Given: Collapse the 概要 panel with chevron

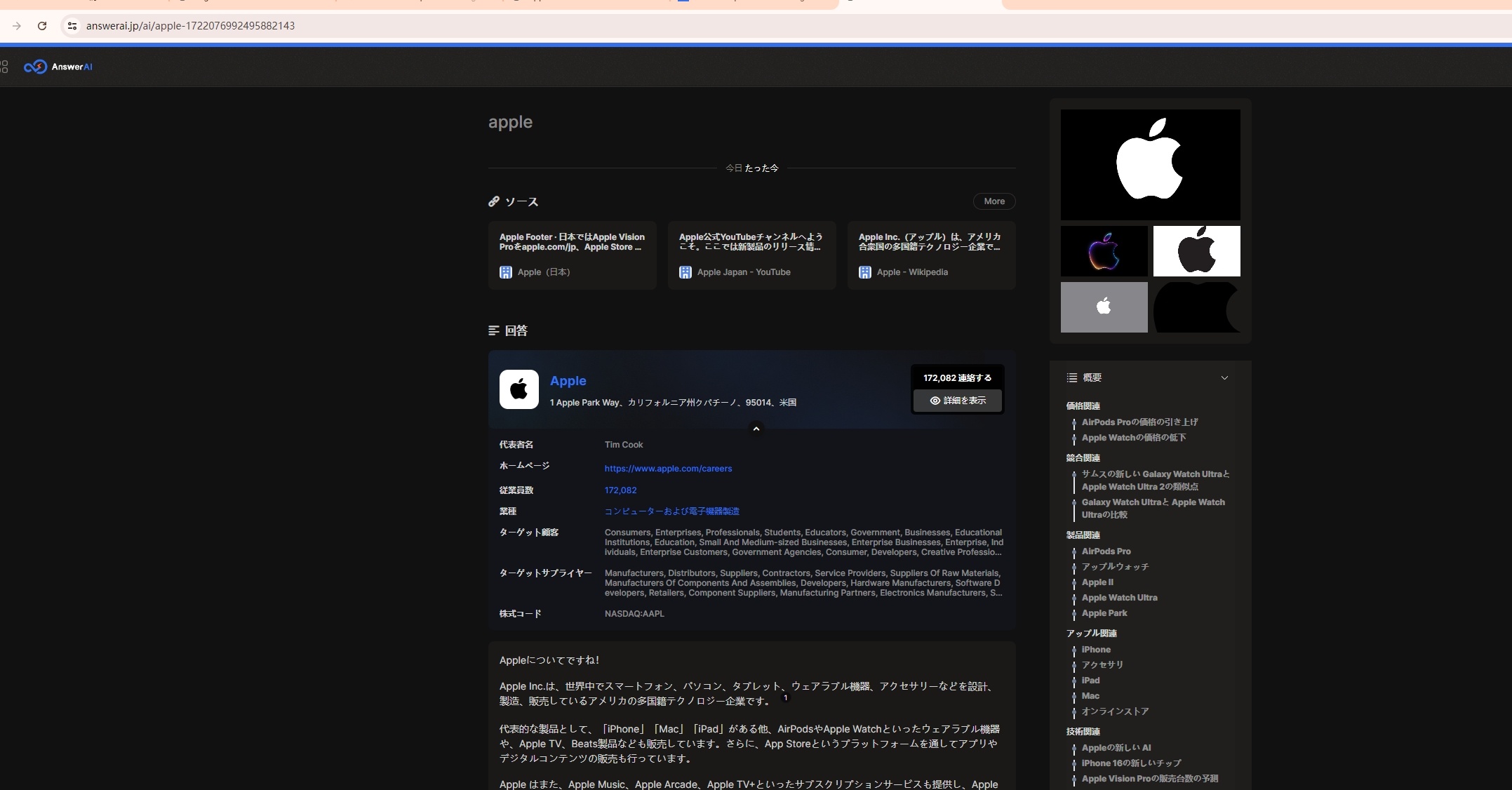Looking at the screenshot, I should [x=1224, y=378].
